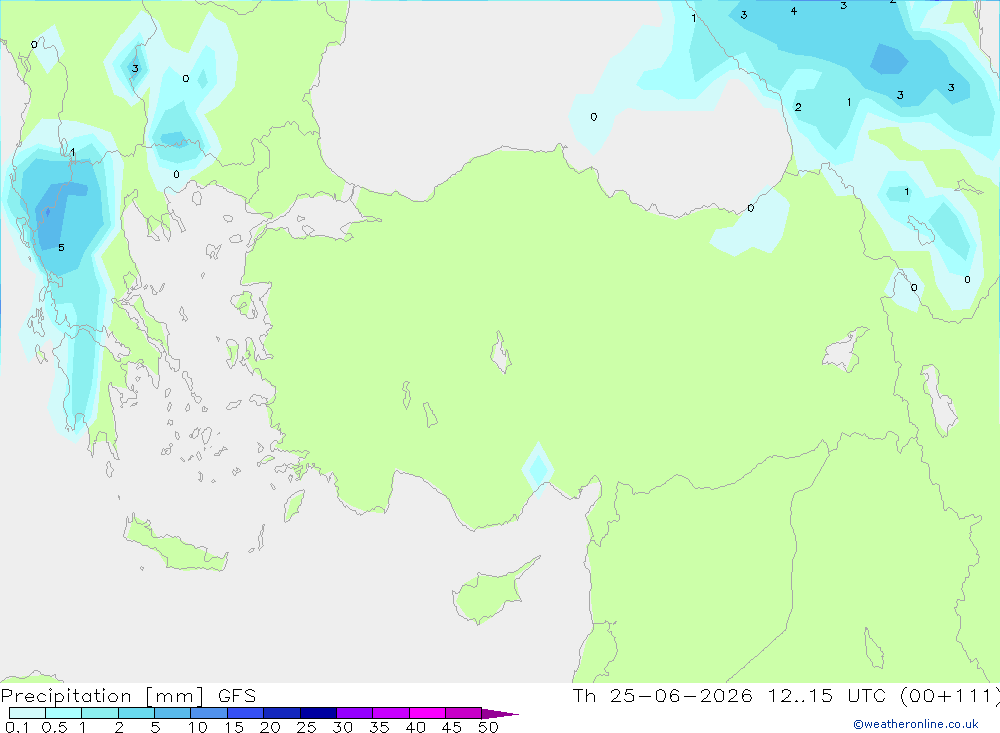This screenshot has width=1000, height=733.
Task: Click the date 'Th 25-06-2026'
Action: (662, 696)
